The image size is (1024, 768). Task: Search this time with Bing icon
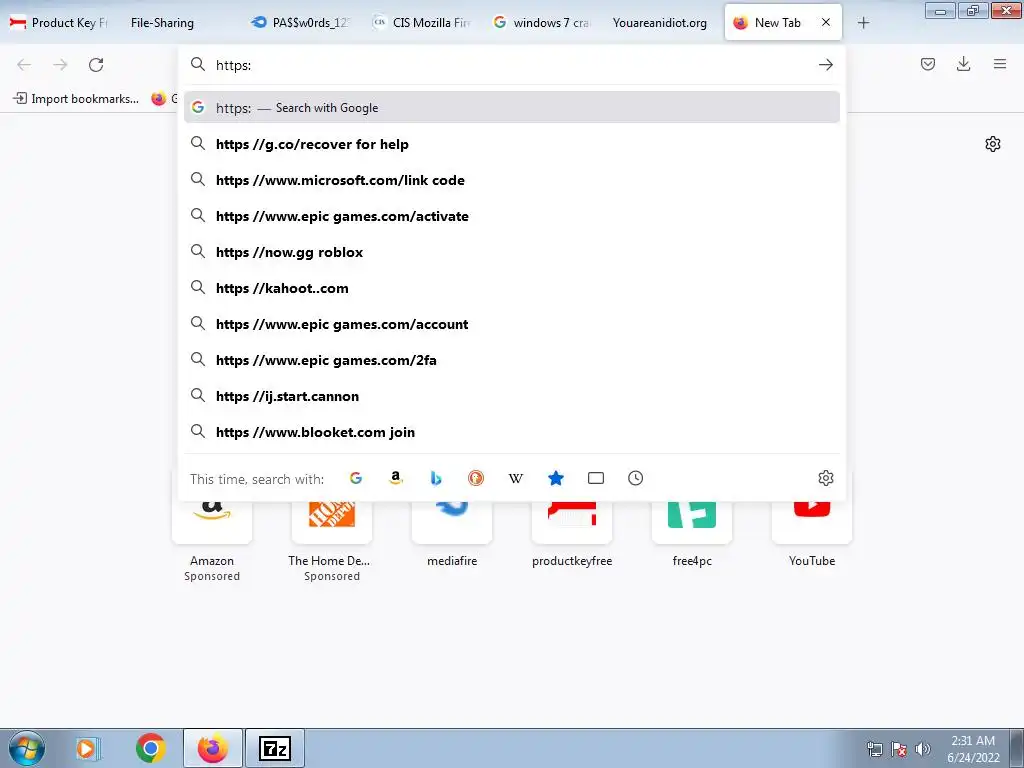(x=436, y=478)
